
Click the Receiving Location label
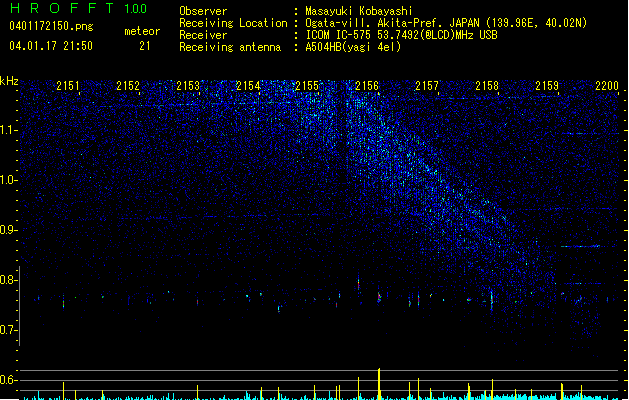[x=233, y=23]
